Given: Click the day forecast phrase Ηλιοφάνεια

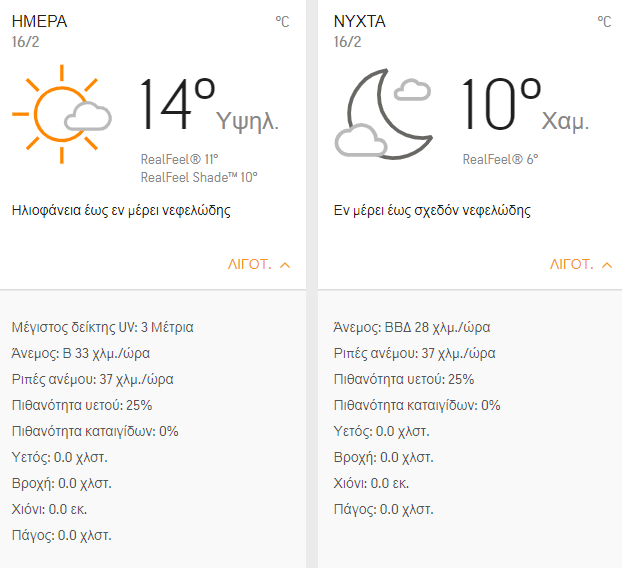Looking at the screenshot, I should coord(121,211).
